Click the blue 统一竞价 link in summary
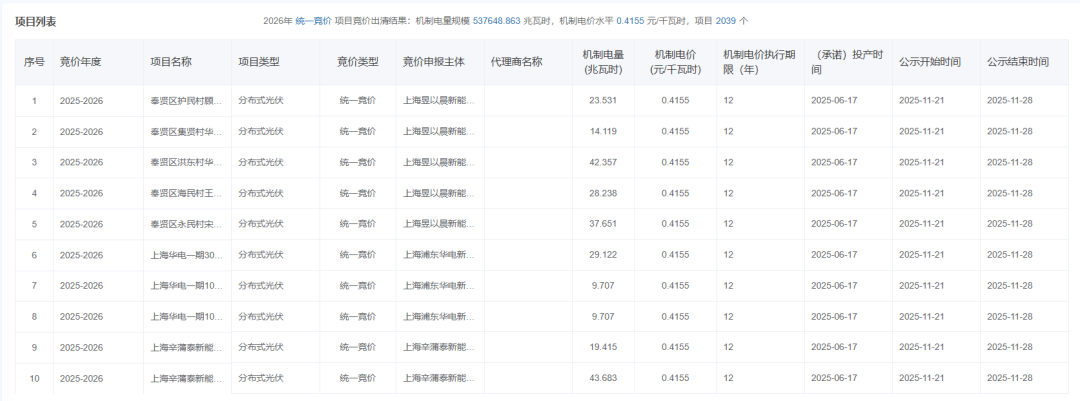 [313, 21]
